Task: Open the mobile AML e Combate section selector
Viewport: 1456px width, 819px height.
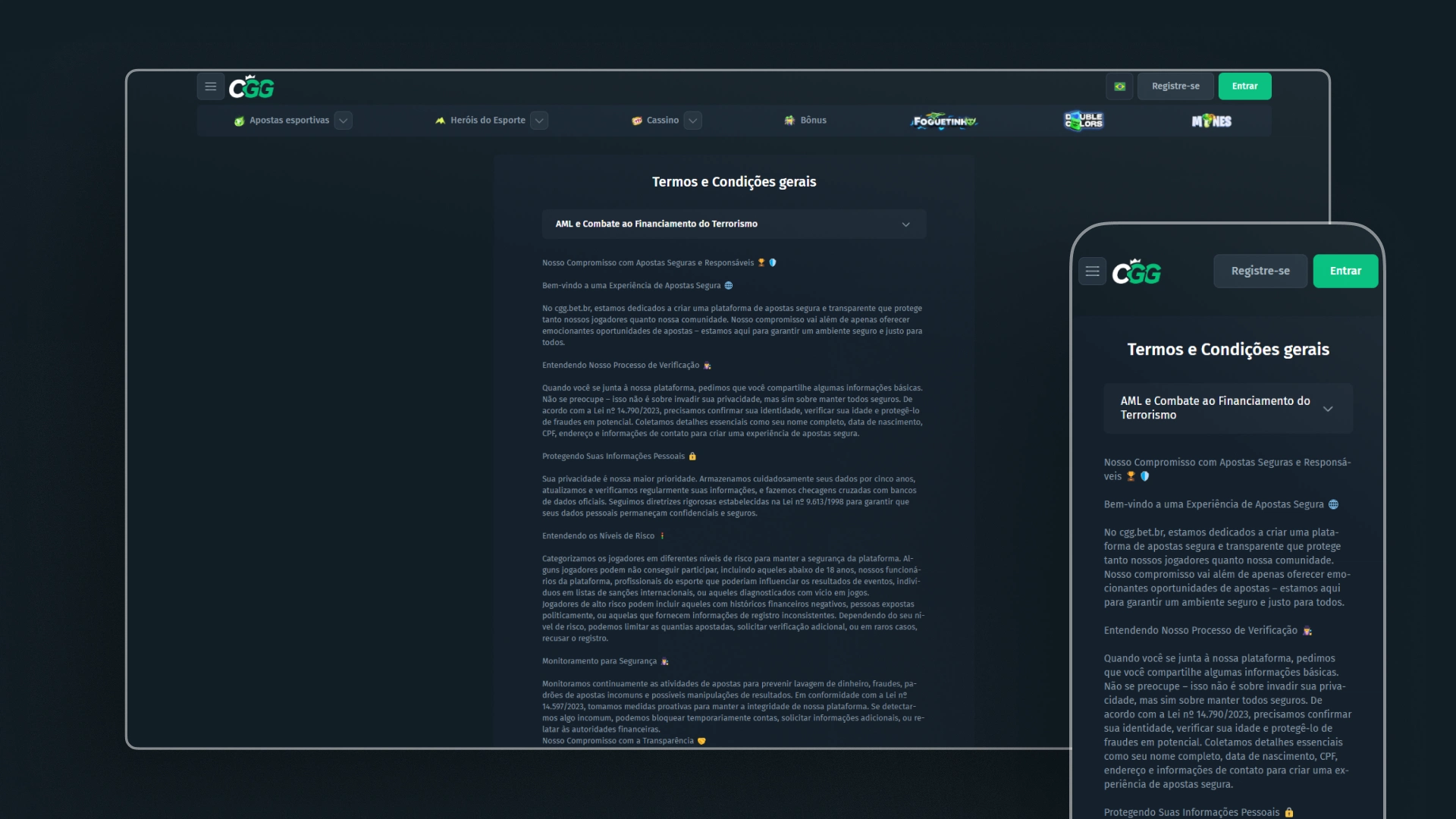Action: (x=1228, y=408)
